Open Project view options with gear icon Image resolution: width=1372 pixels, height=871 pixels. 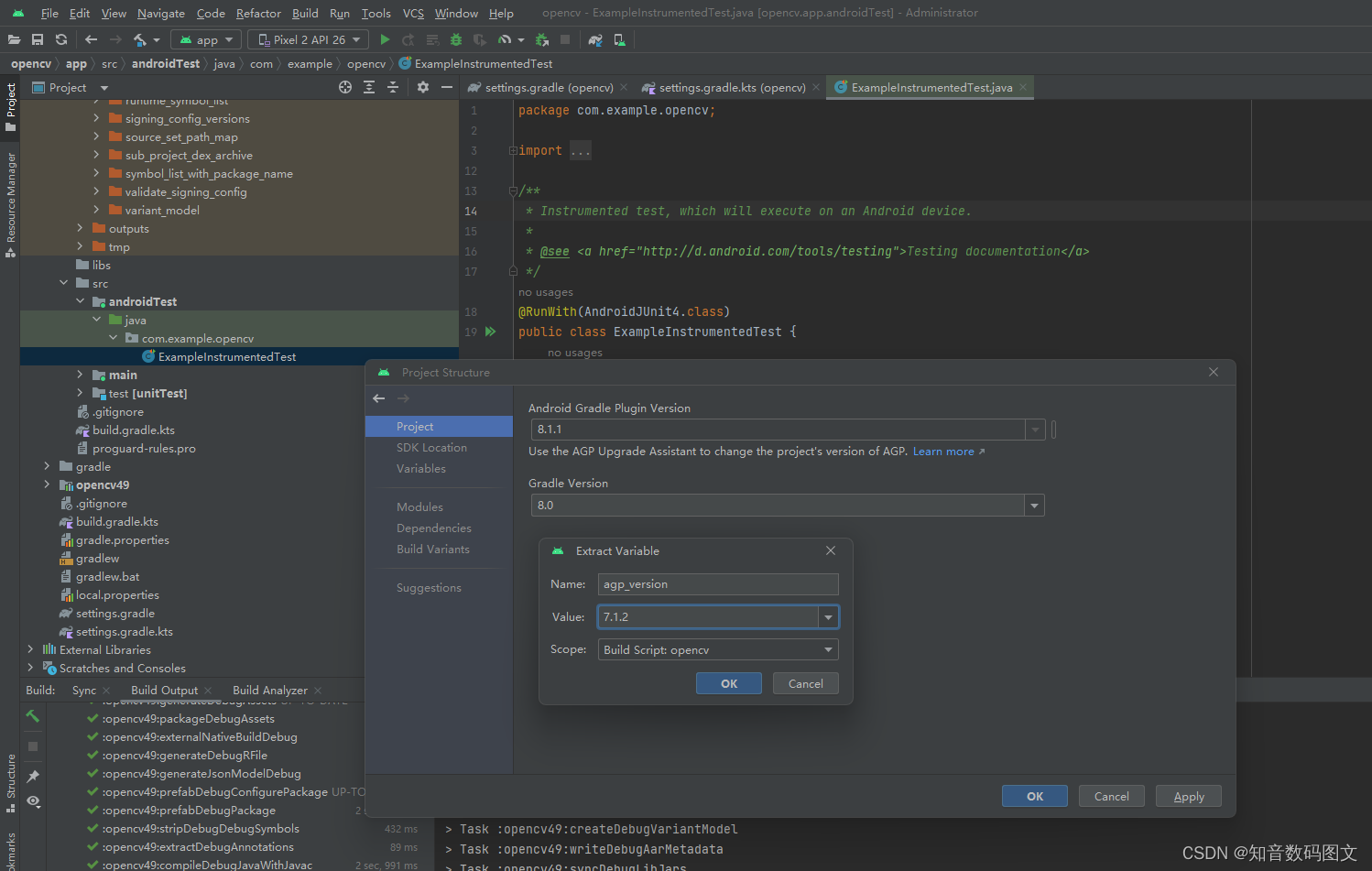pos(422,87)
